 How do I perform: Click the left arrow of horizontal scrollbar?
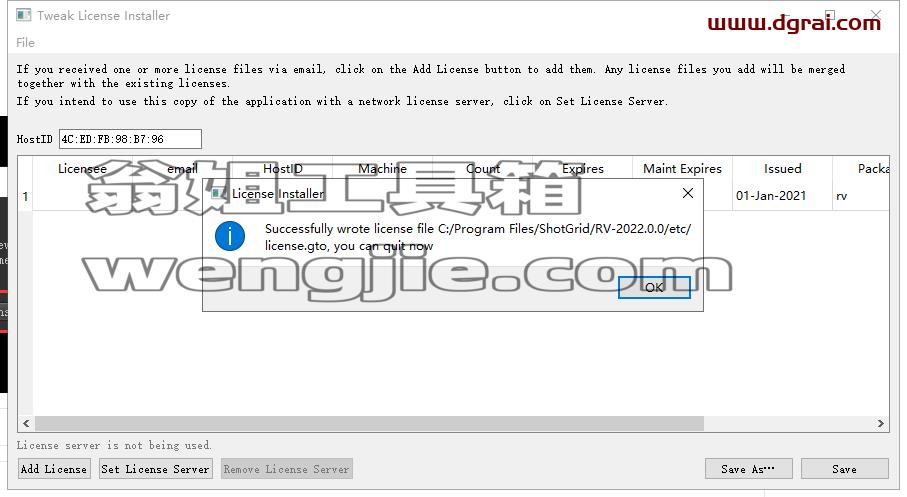26,424
